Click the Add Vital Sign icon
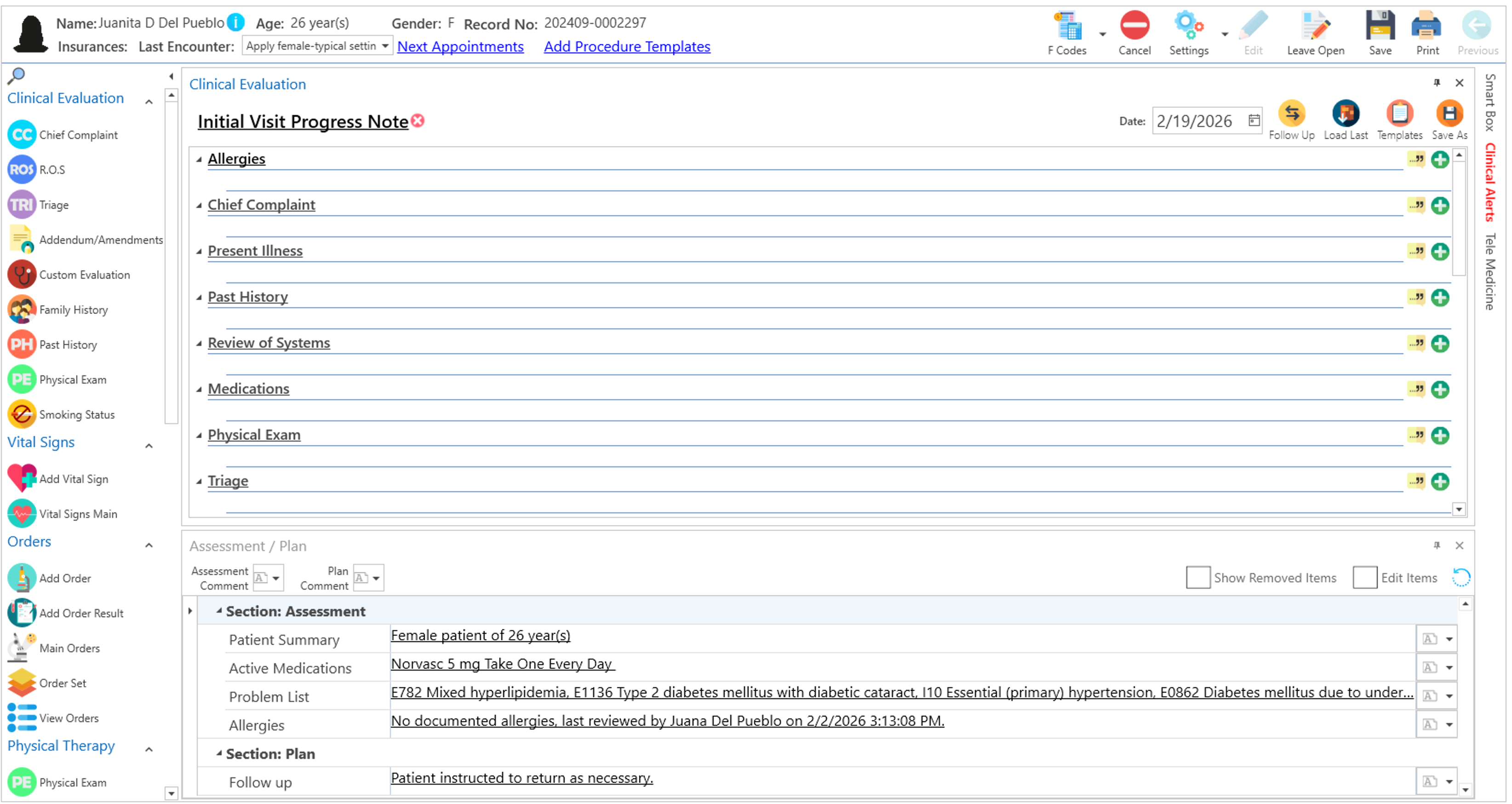 coord(22,479)
